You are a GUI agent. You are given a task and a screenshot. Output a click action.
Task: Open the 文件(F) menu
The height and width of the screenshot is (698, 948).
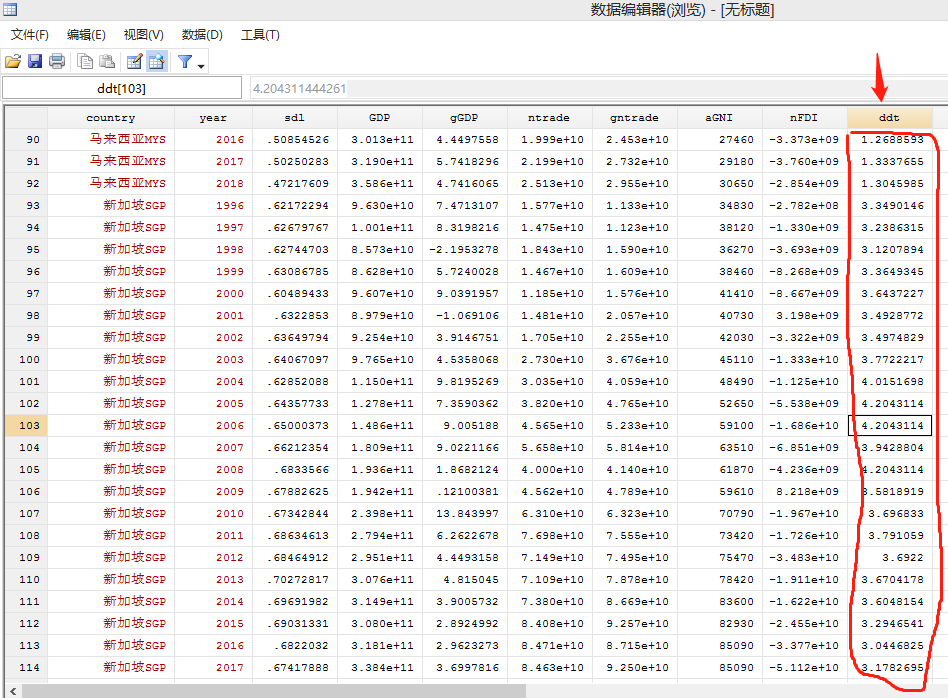pos(30,35)
